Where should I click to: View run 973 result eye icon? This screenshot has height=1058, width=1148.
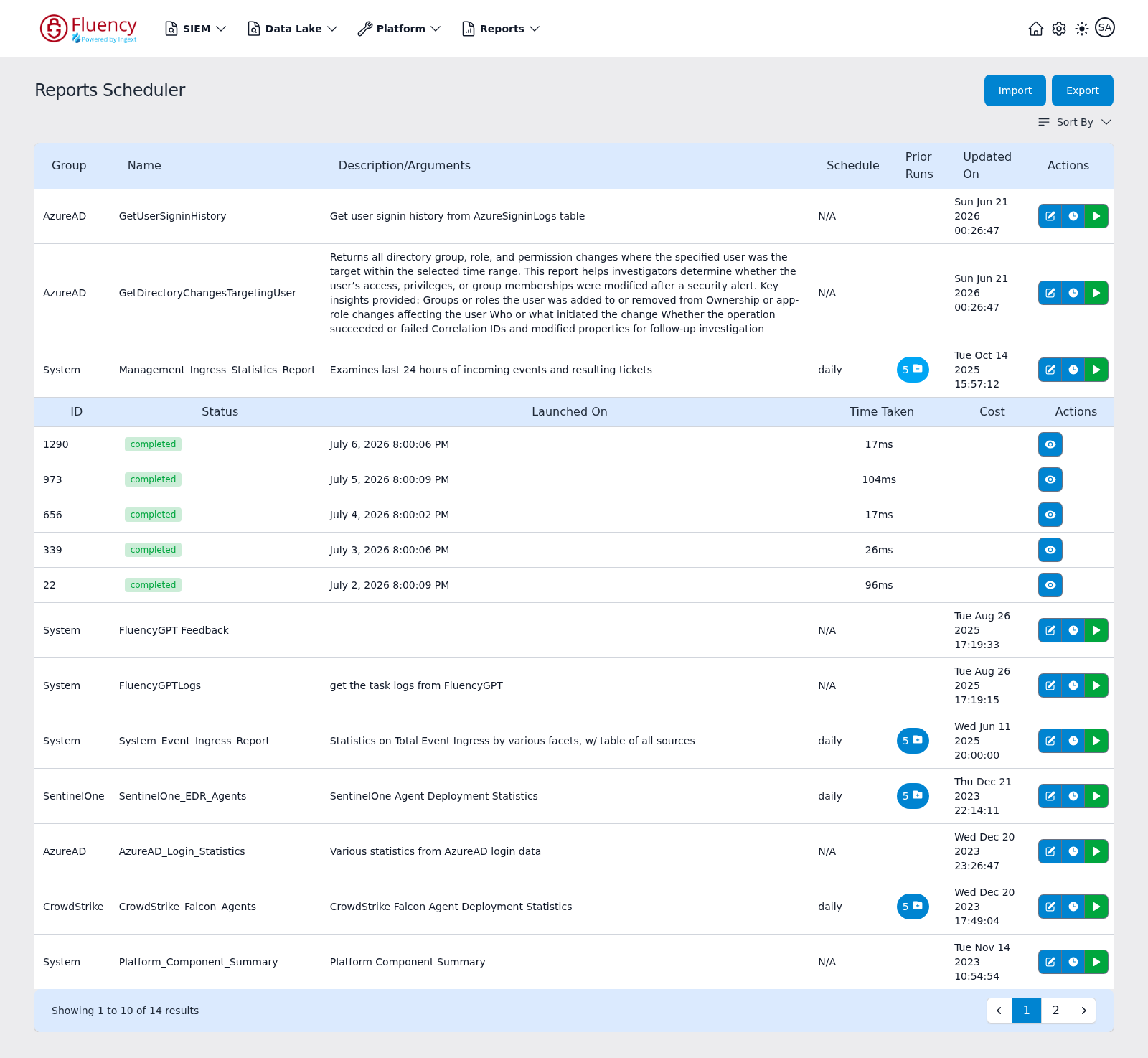[x=1050, y=479]
